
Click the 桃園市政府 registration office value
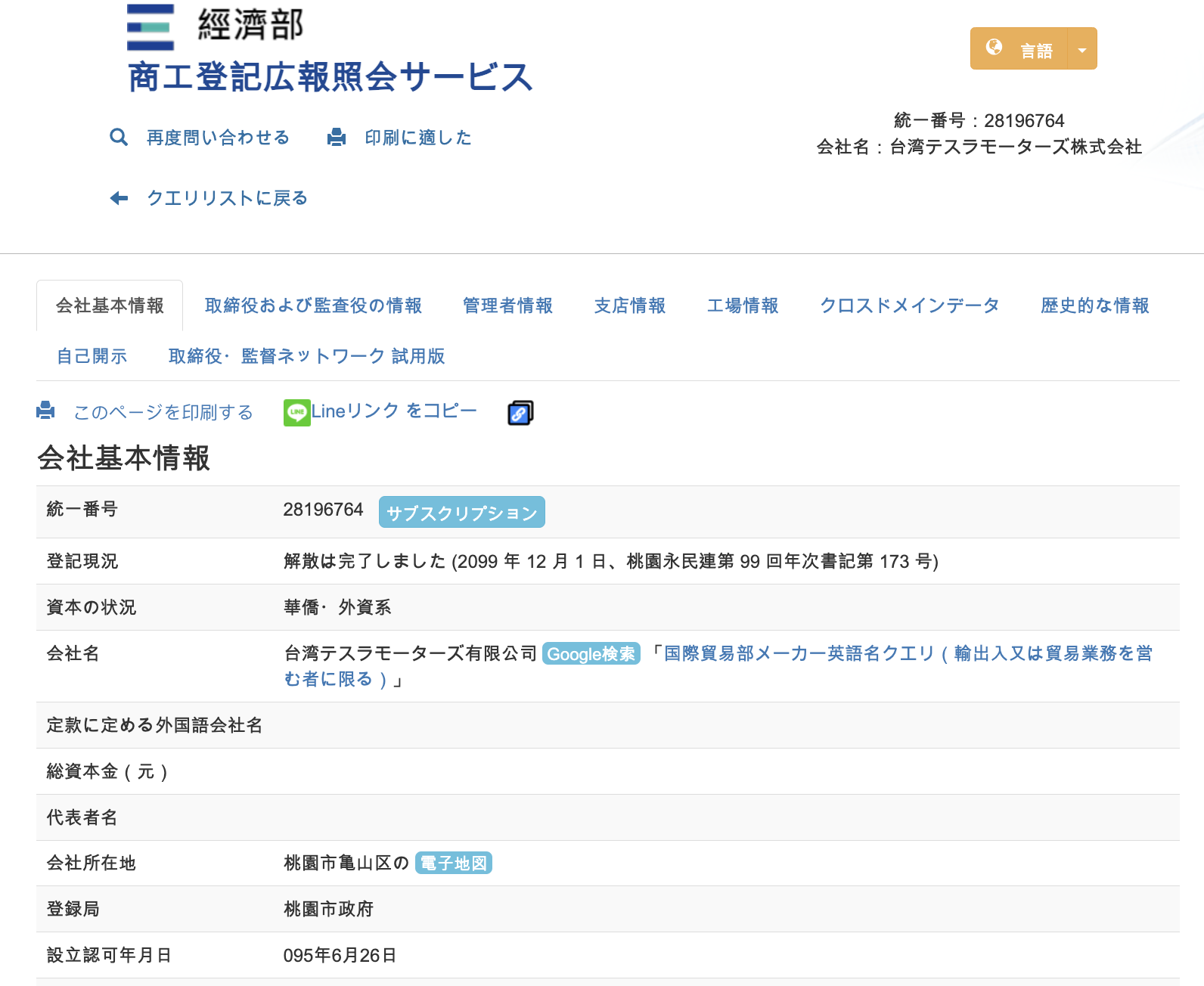328,909
